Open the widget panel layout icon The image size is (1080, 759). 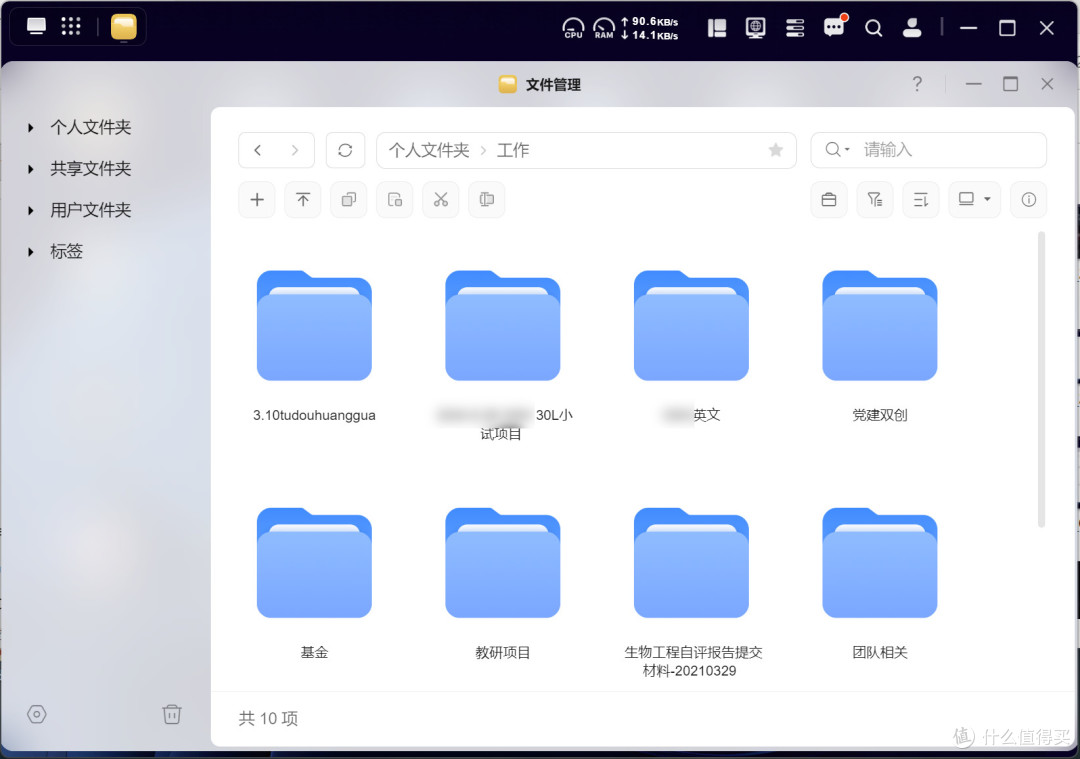pos(717,28)
